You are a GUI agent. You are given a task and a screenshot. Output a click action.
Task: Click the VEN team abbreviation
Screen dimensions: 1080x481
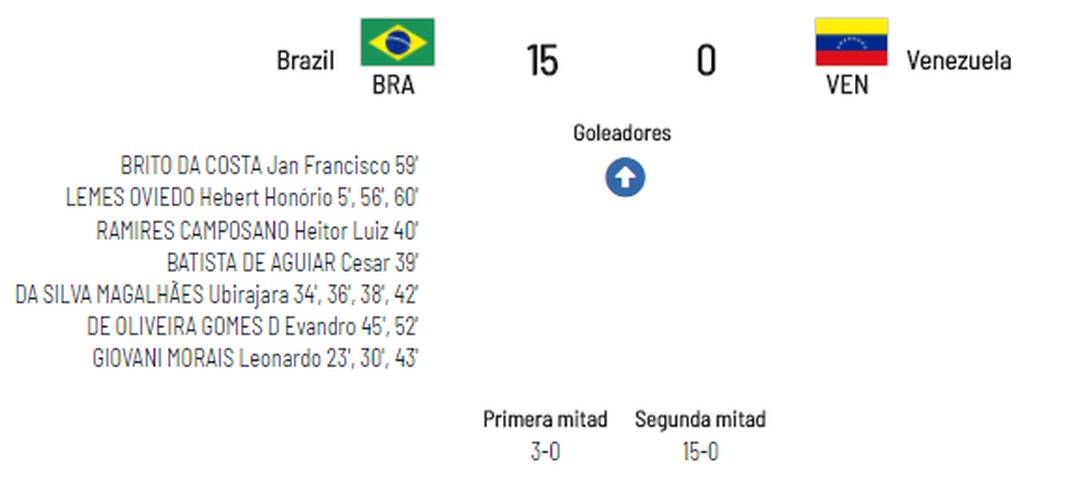click(847, 86)
